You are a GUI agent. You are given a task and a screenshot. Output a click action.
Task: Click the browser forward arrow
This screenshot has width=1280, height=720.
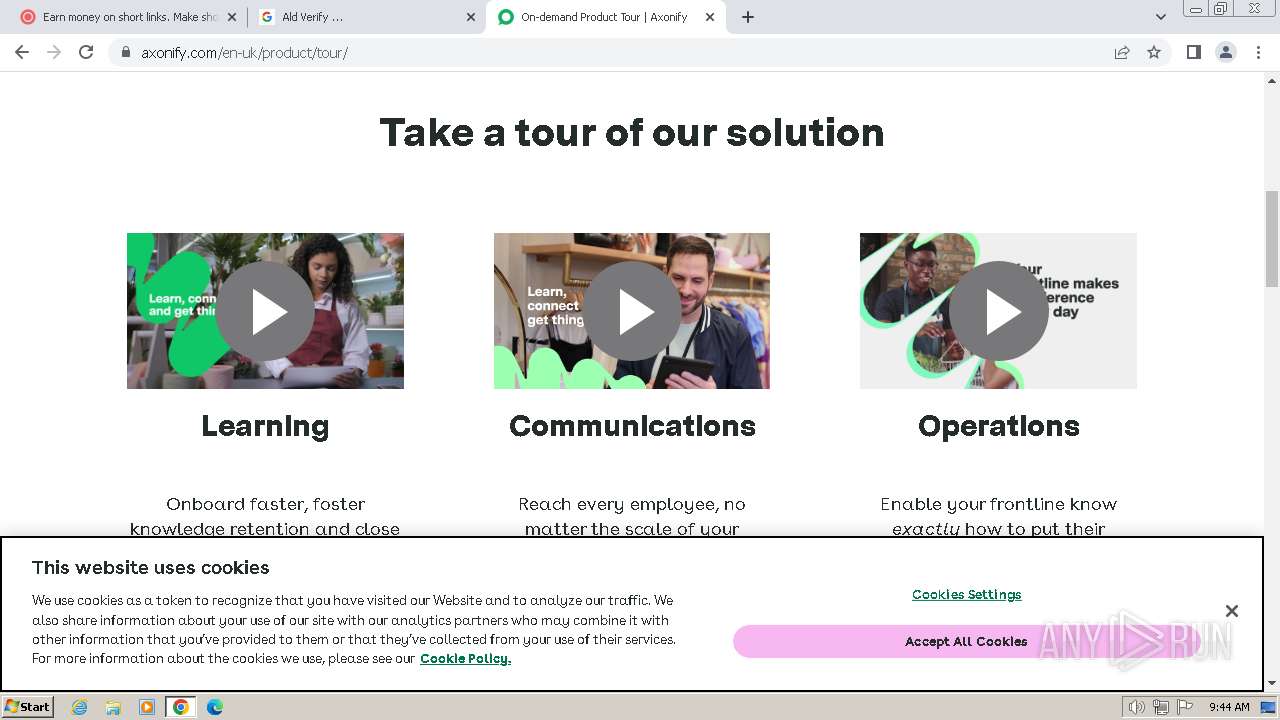click(x=54, y=52)
